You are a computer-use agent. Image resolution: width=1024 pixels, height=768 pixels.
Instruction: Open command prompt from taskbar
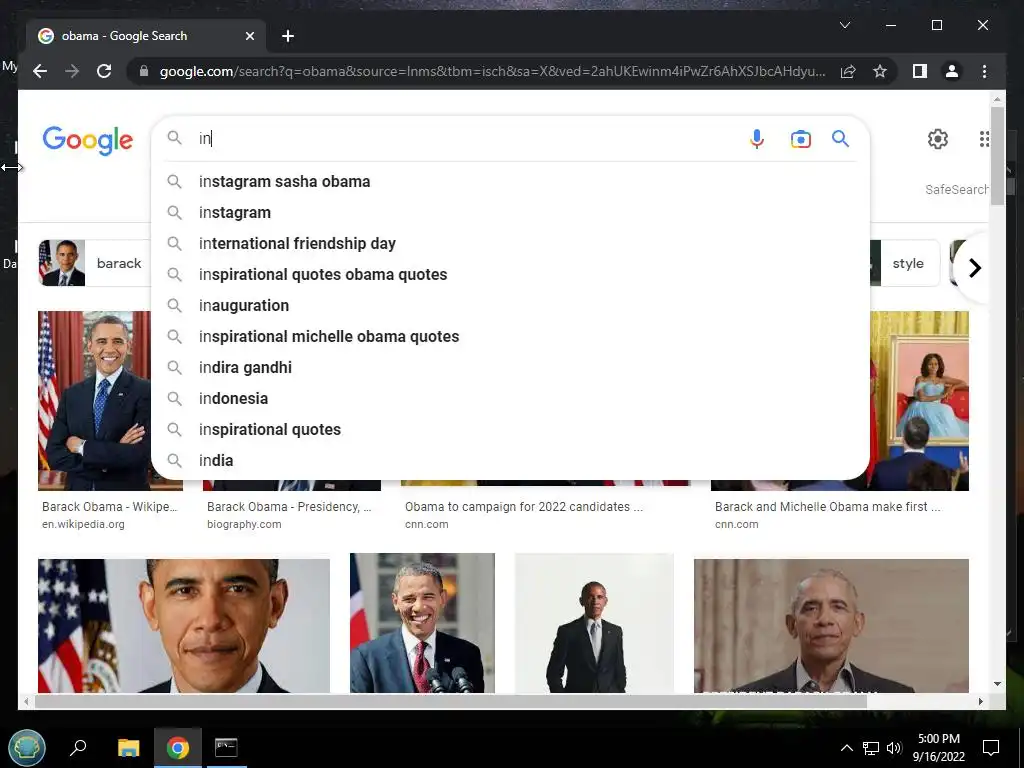coord(226,747)
